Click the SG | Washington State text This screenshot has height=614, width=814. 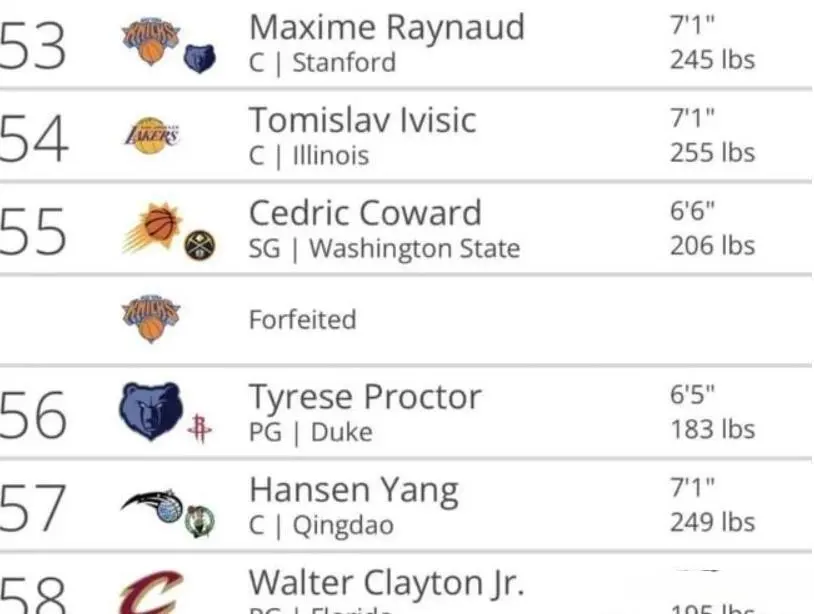385,249
